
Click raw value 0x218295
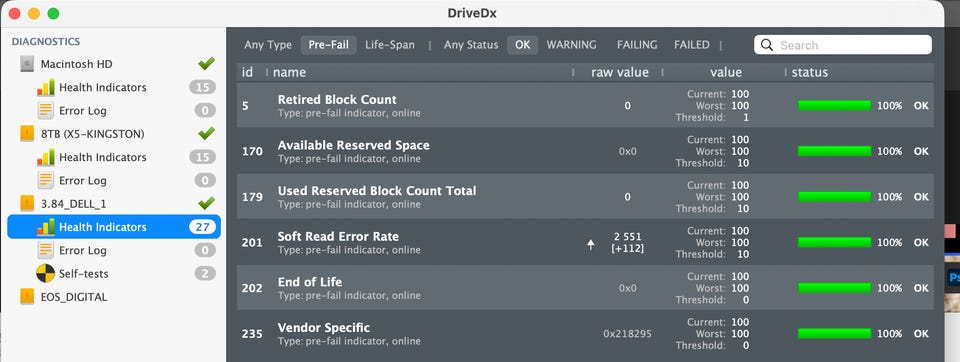click(628, 334)
